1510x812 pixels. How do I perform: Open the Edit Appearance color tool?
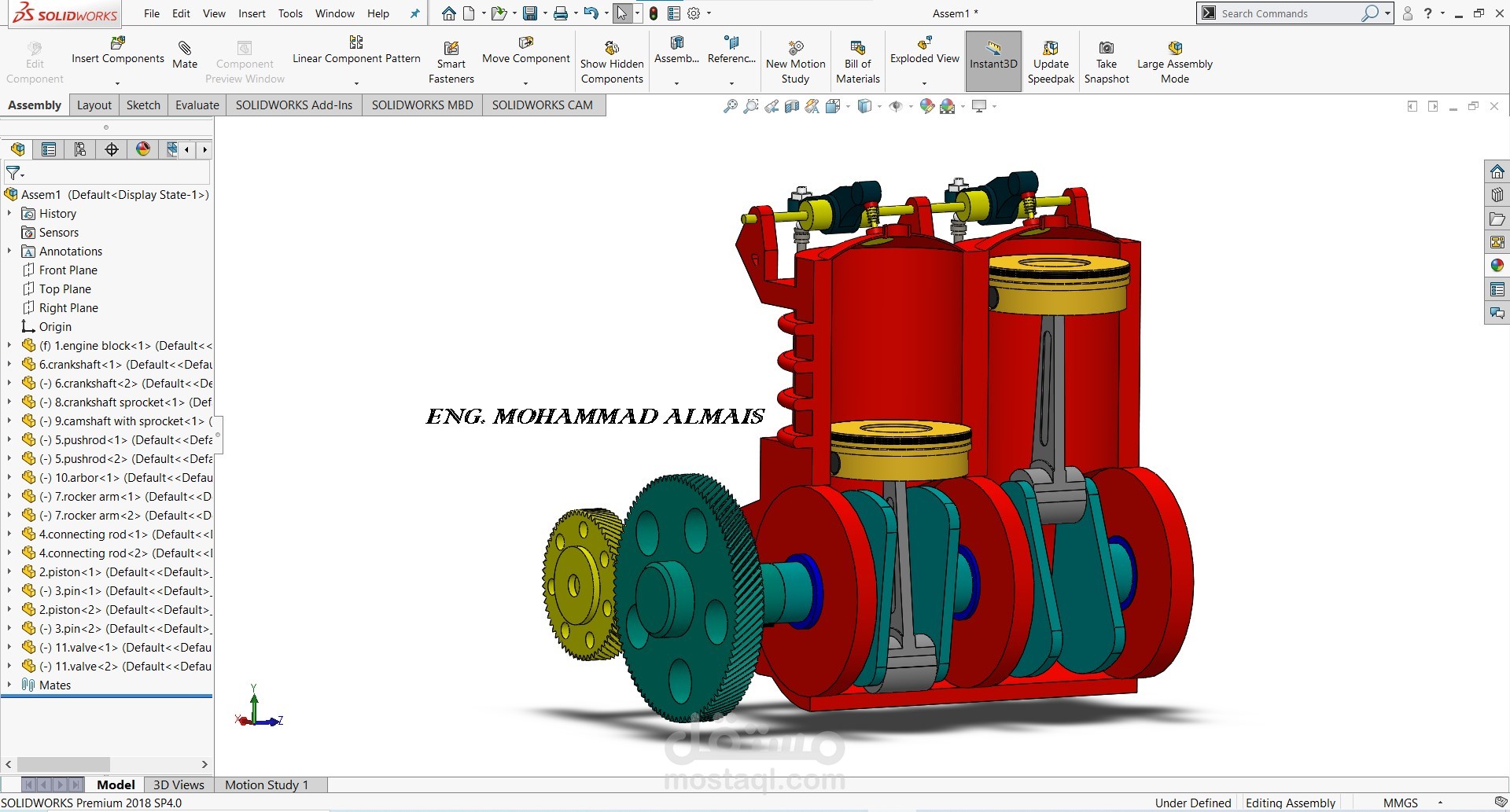(927, 105)
